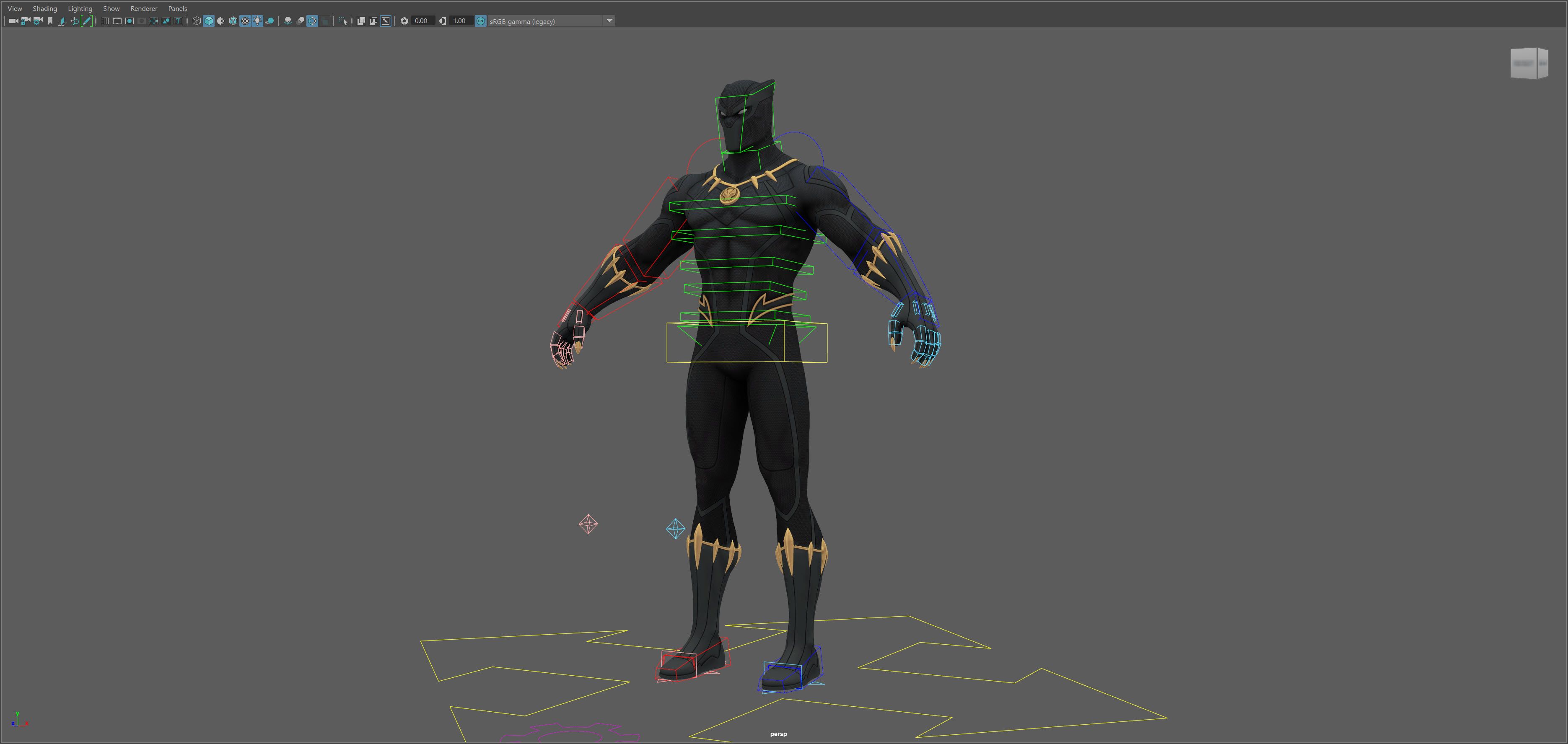
Task: Click Use Default Material icon
Action: pos(221,21)
